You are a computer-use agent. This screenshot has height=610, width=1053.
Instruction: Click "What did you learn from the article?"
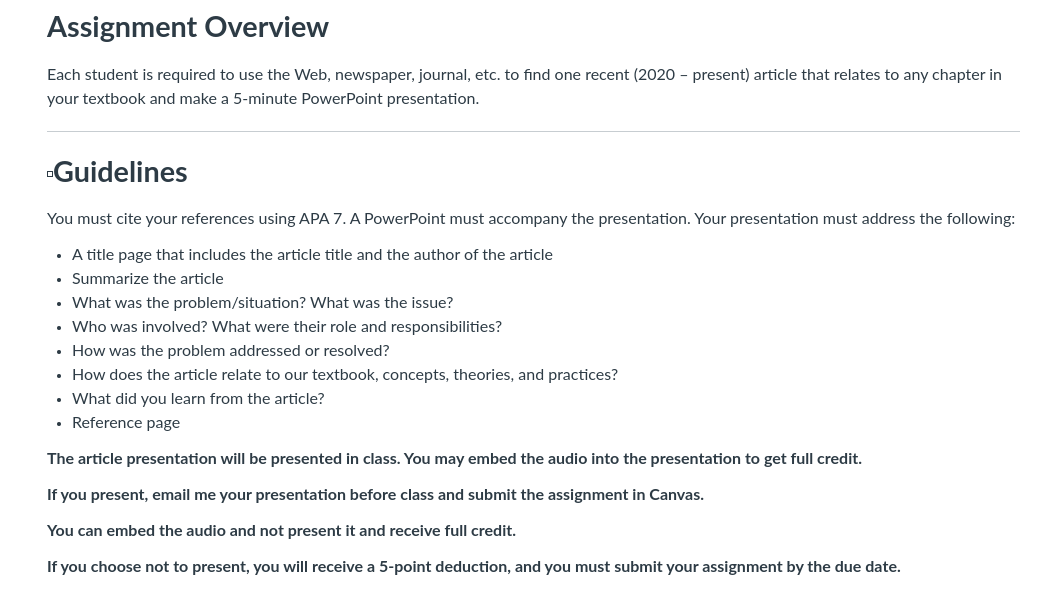coord(198,399)
